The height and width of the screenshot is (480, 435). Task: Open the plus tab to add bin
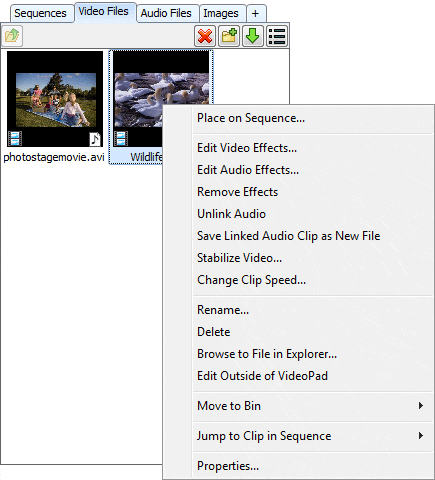point(256,13)
